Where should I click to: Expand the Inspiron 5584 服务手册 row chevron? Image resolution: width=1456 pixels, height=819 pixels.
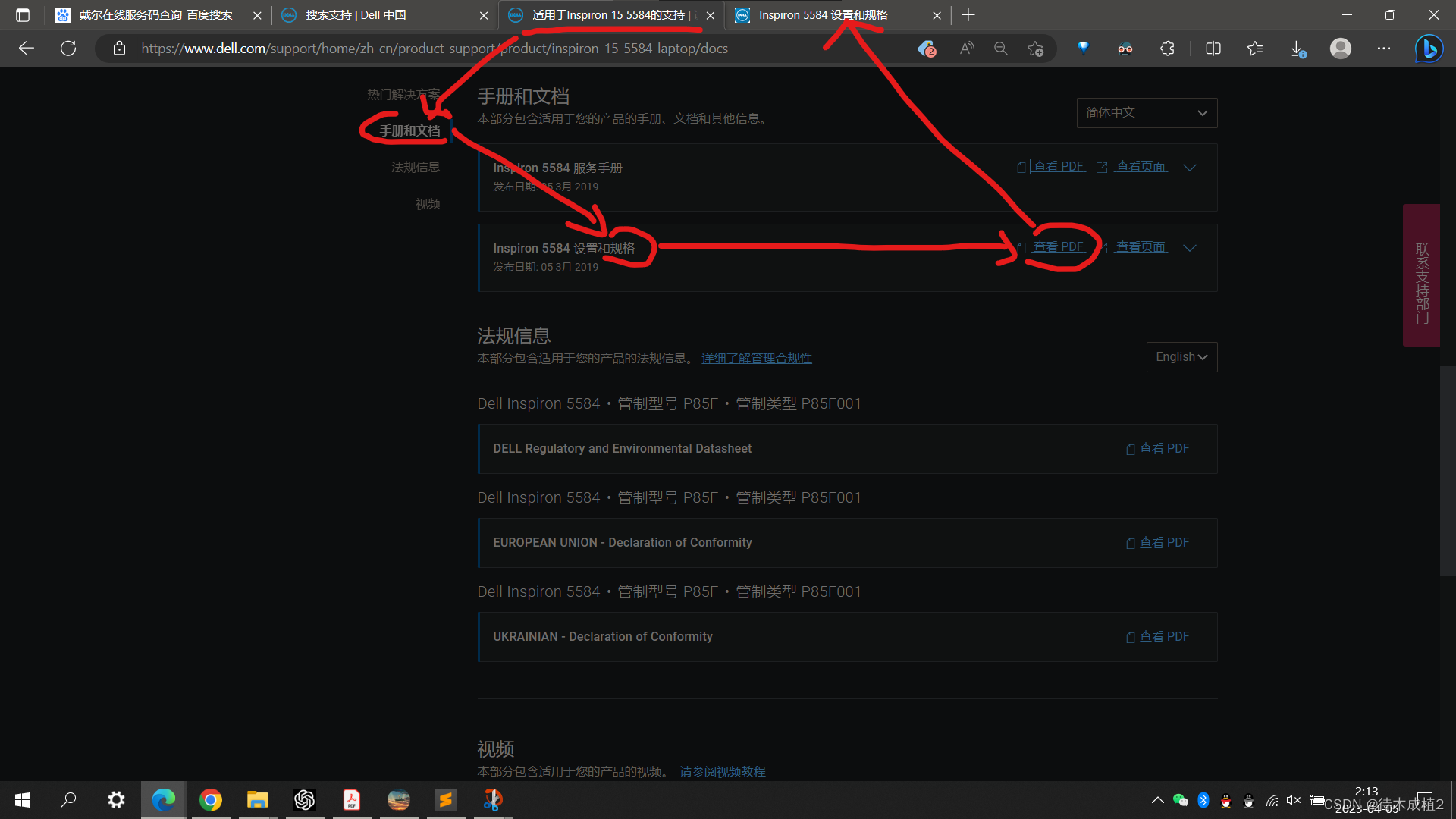pos(1190,168)
